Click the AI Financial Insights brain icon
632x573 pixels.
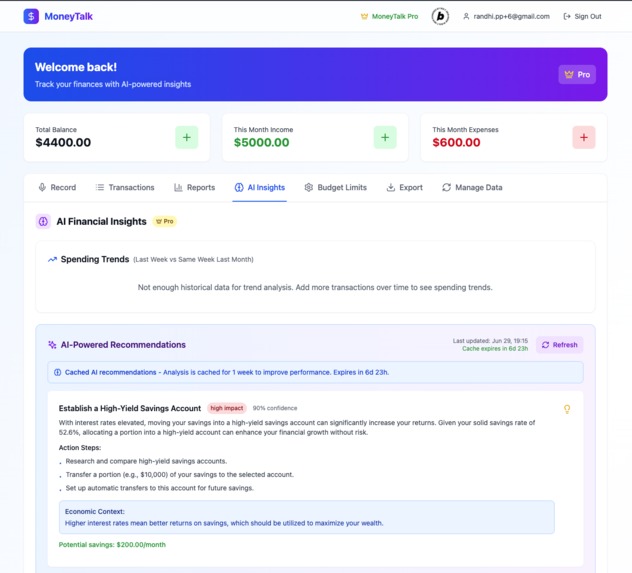(43, 221)
